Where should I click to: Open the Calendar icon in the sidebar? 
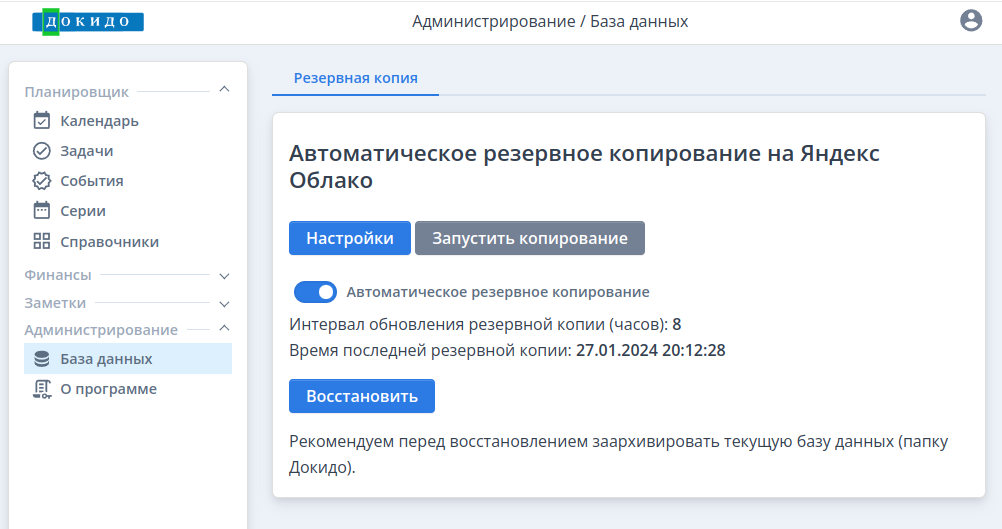(42, 121)
